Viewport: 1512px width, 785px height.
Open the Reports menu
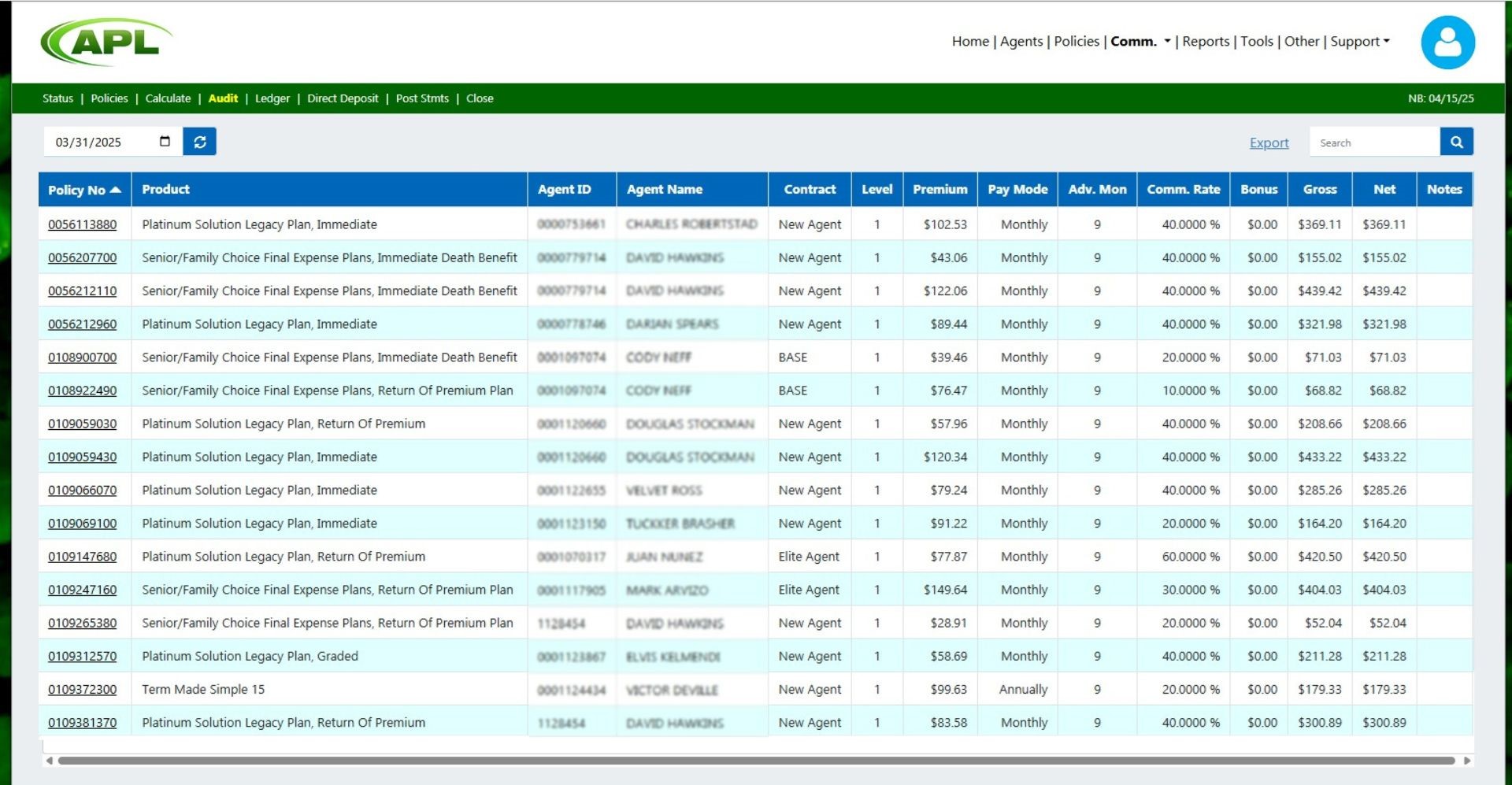1205,42
